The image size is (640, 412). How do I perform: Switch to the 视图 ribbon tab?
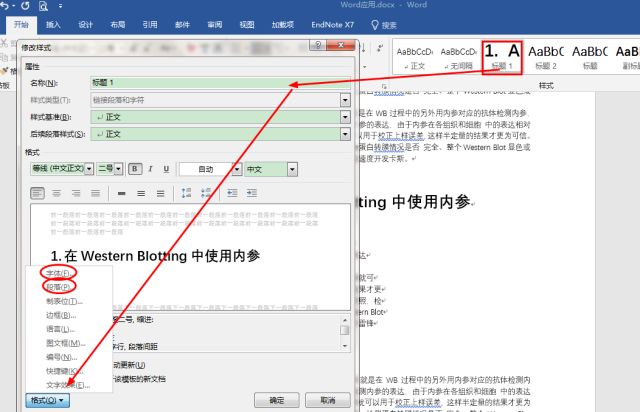click(x=247, y=25)
